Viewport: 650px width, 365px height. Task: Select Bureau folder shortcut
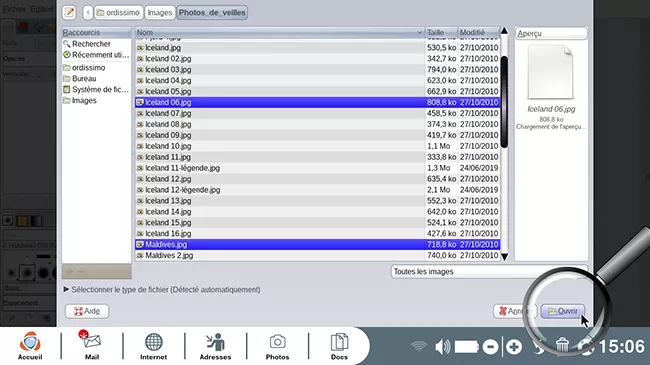coord(97,78)
